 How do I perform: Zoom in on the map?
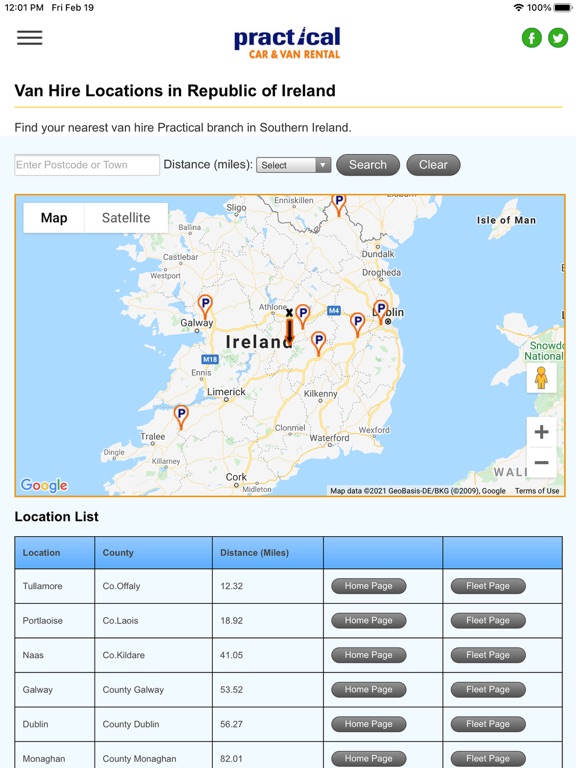tap(541, 432)
